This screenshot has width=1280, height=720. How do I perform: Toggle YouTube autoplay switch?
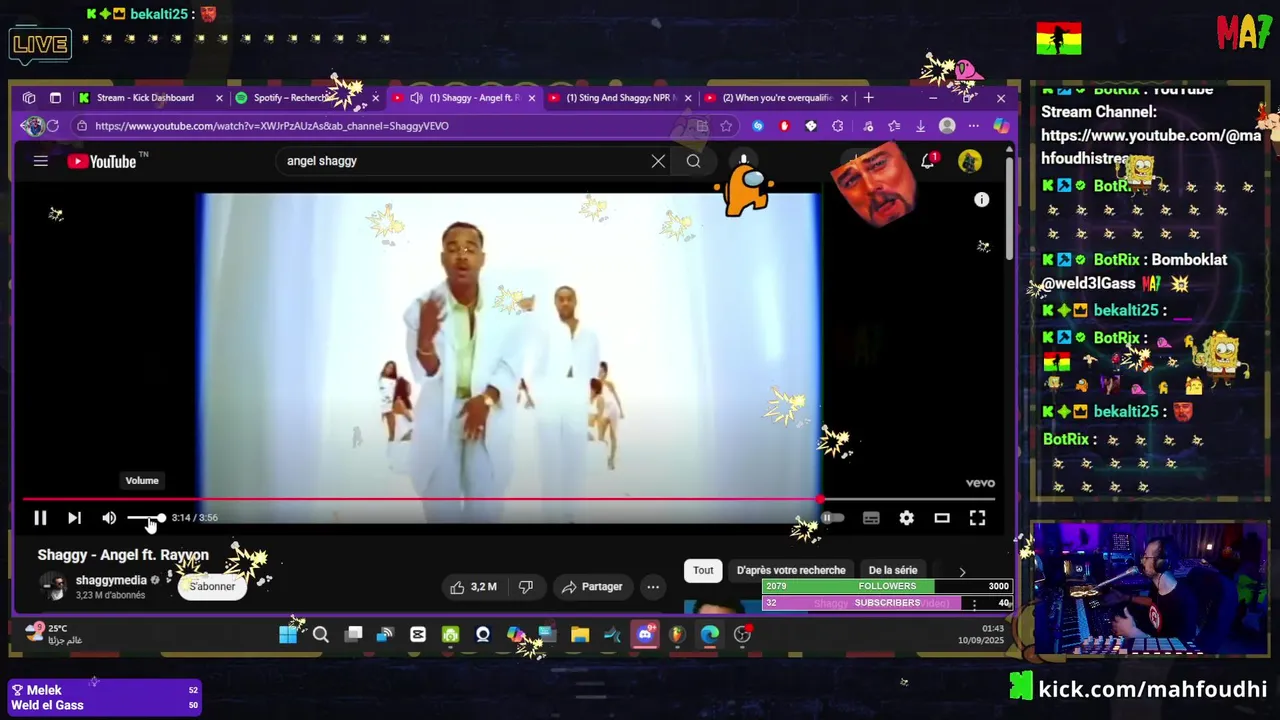coord(832,518)
